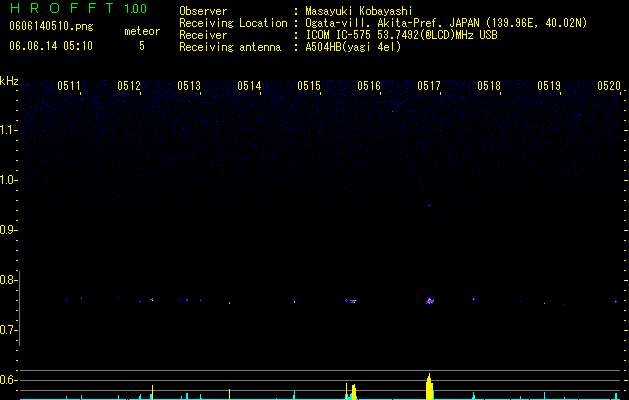This screenshot has height=400, width=629.
Task: Click the 0519 time marker
Action: [549, 86]
